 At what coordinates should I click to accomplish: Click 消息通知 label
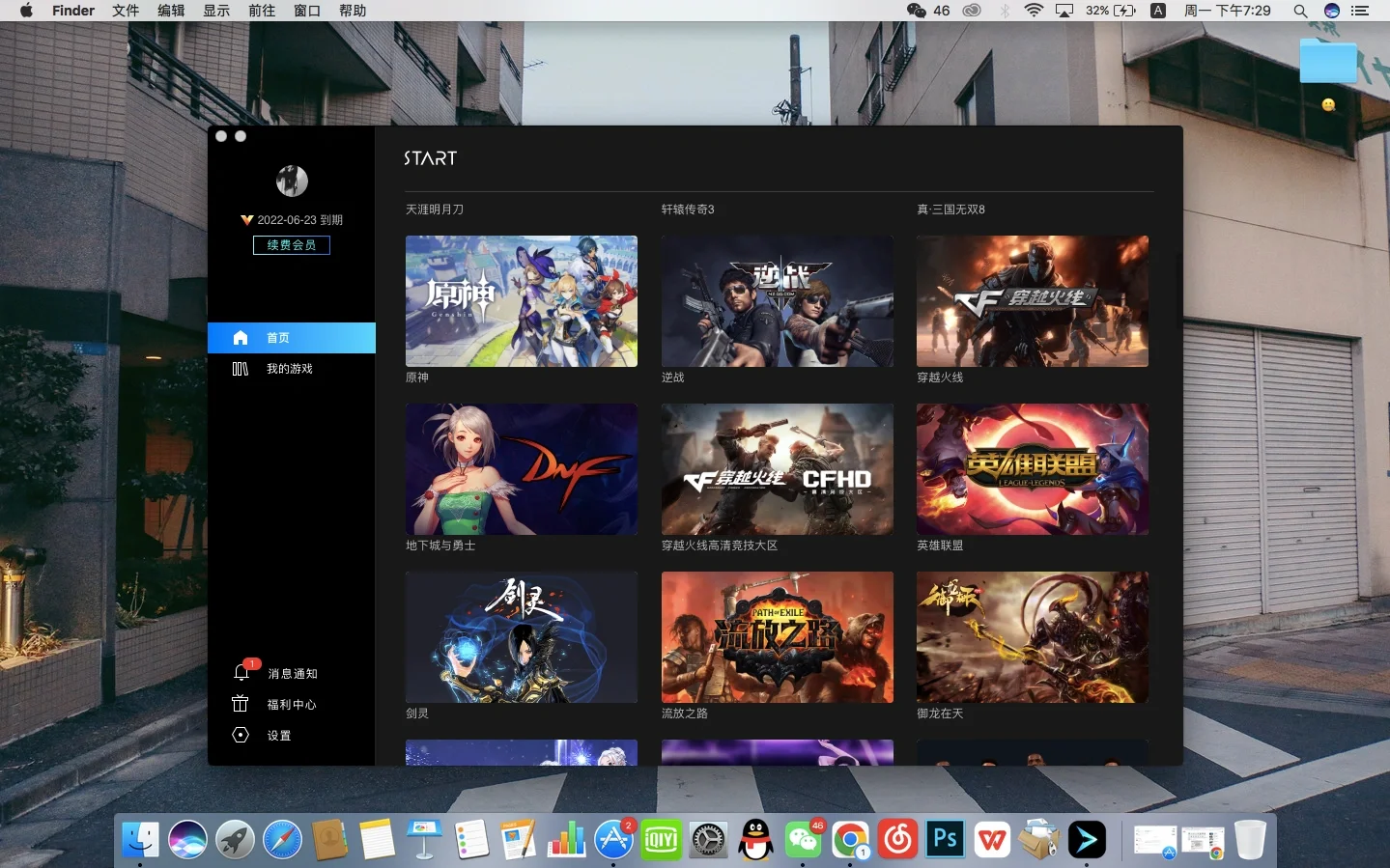pos(293,674)
